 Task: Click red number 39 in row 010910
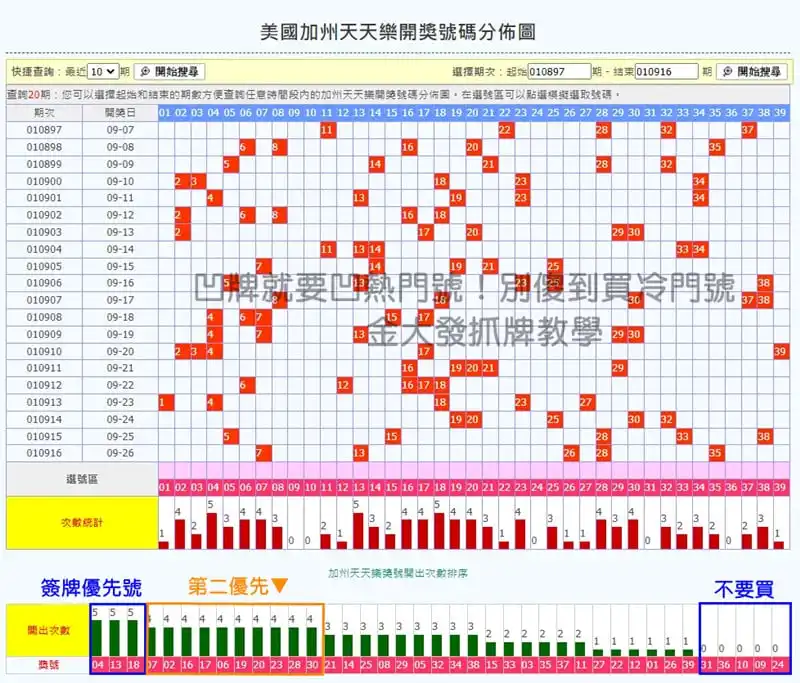tap(780, 351)
